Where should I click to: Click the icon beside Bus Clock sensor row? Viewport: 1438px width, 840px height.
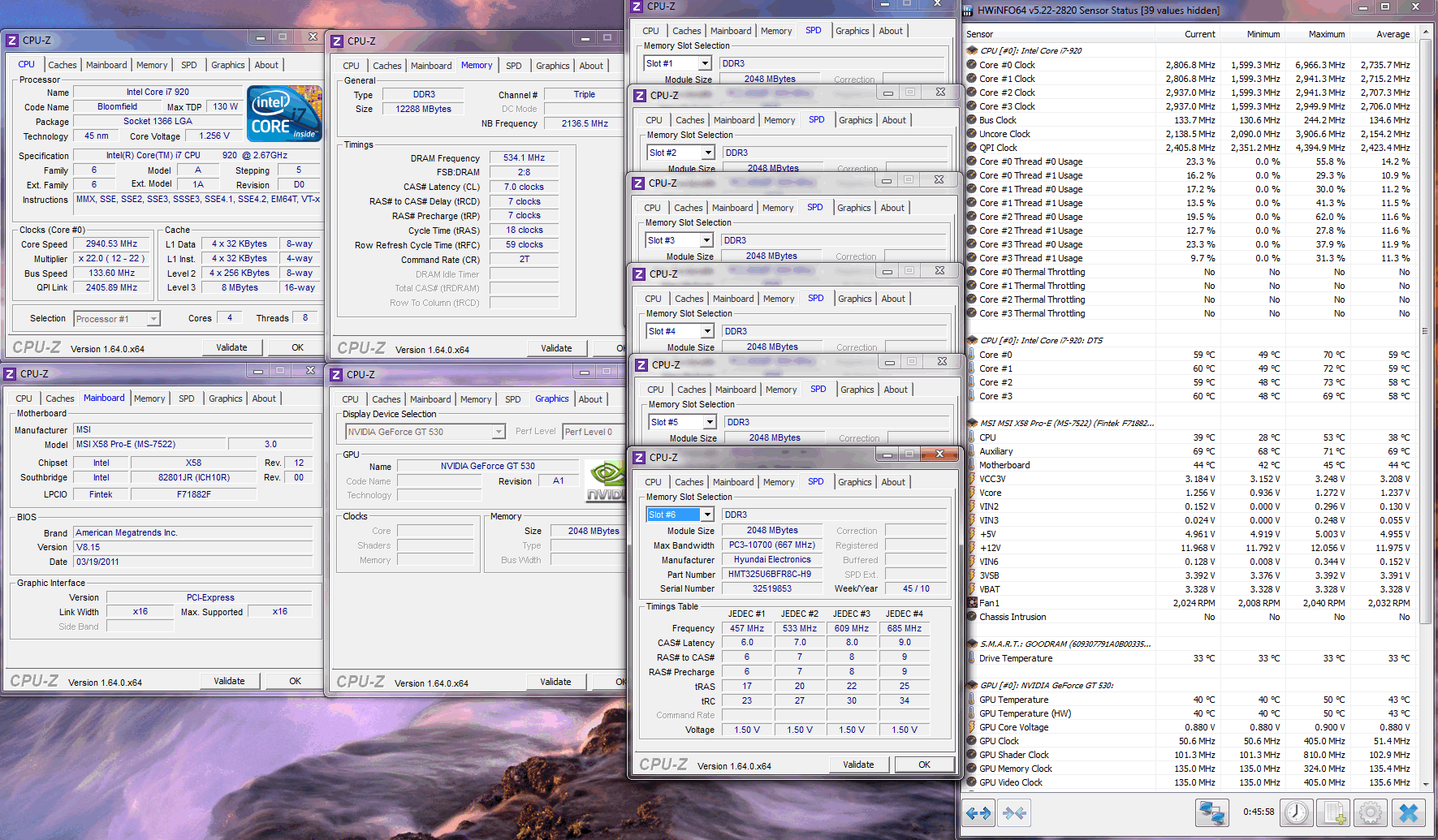pos(971,120)
